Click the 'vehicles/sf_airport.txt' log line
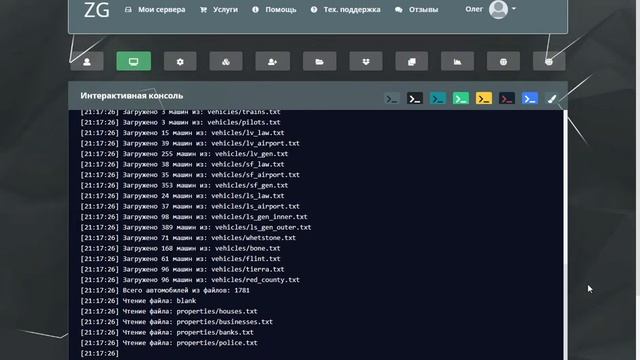Screen dimensions: 640x360 click(190, 175)
